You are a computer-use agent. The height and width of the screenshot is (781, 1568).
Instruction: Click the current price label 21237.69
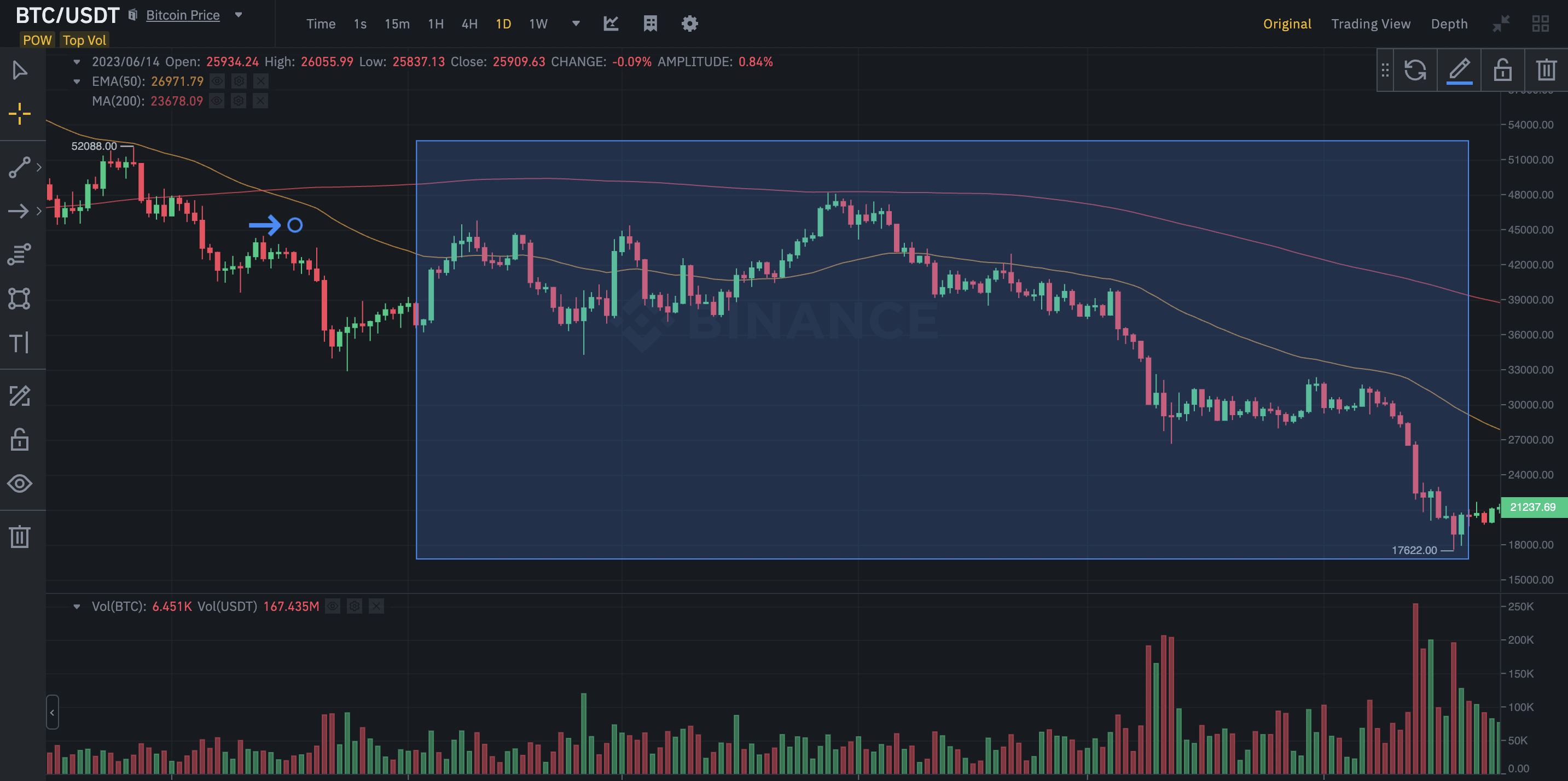click(x=1532, y=506)
